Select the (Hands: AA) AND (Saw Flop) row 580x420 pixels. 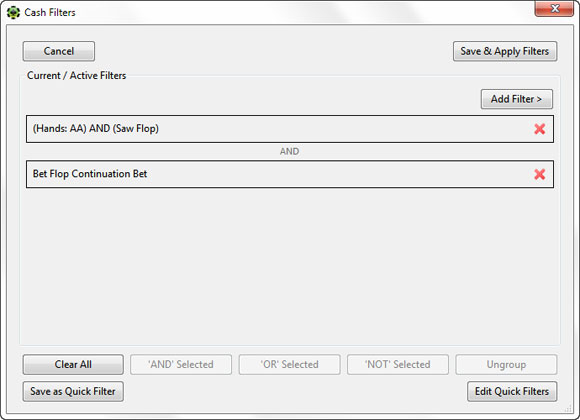point(290,129)
